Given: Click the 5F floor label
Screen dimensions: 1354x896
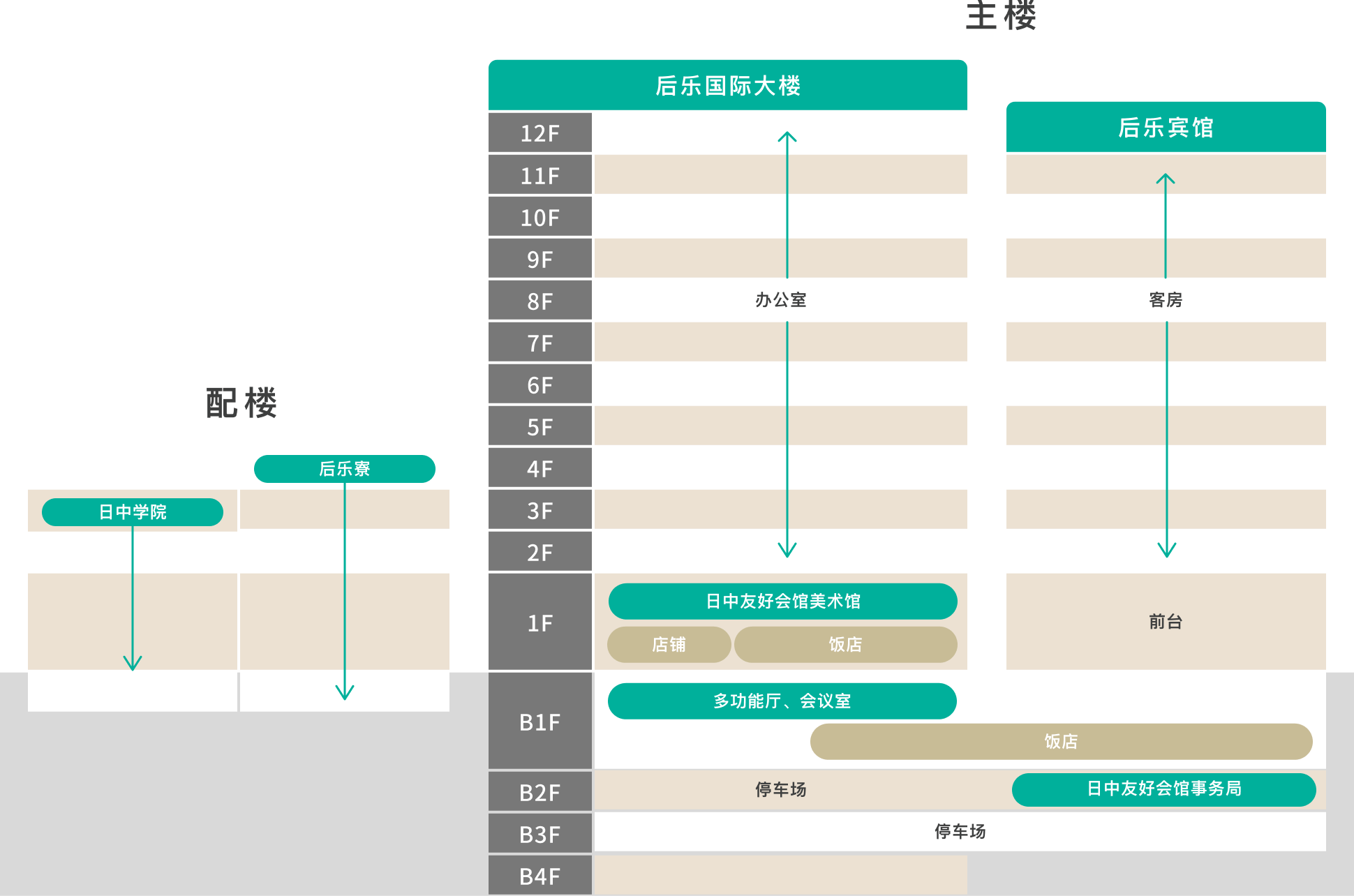Looking at the screenshot, I should (x=540, y=426).
